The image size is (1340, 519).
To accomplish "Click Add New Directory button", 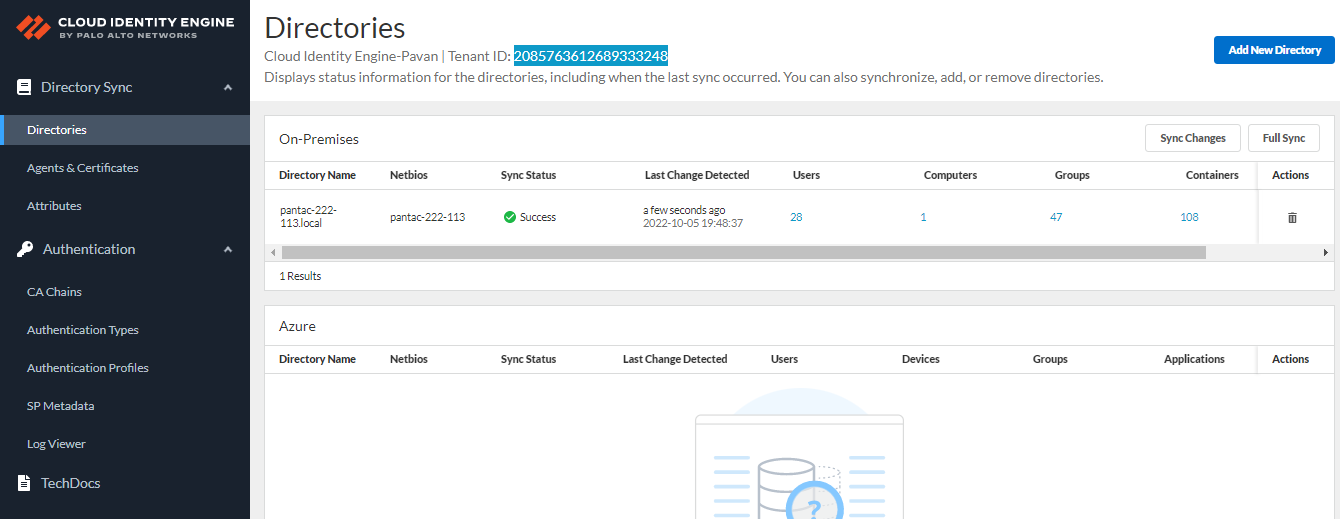I will pos(1274,50).
